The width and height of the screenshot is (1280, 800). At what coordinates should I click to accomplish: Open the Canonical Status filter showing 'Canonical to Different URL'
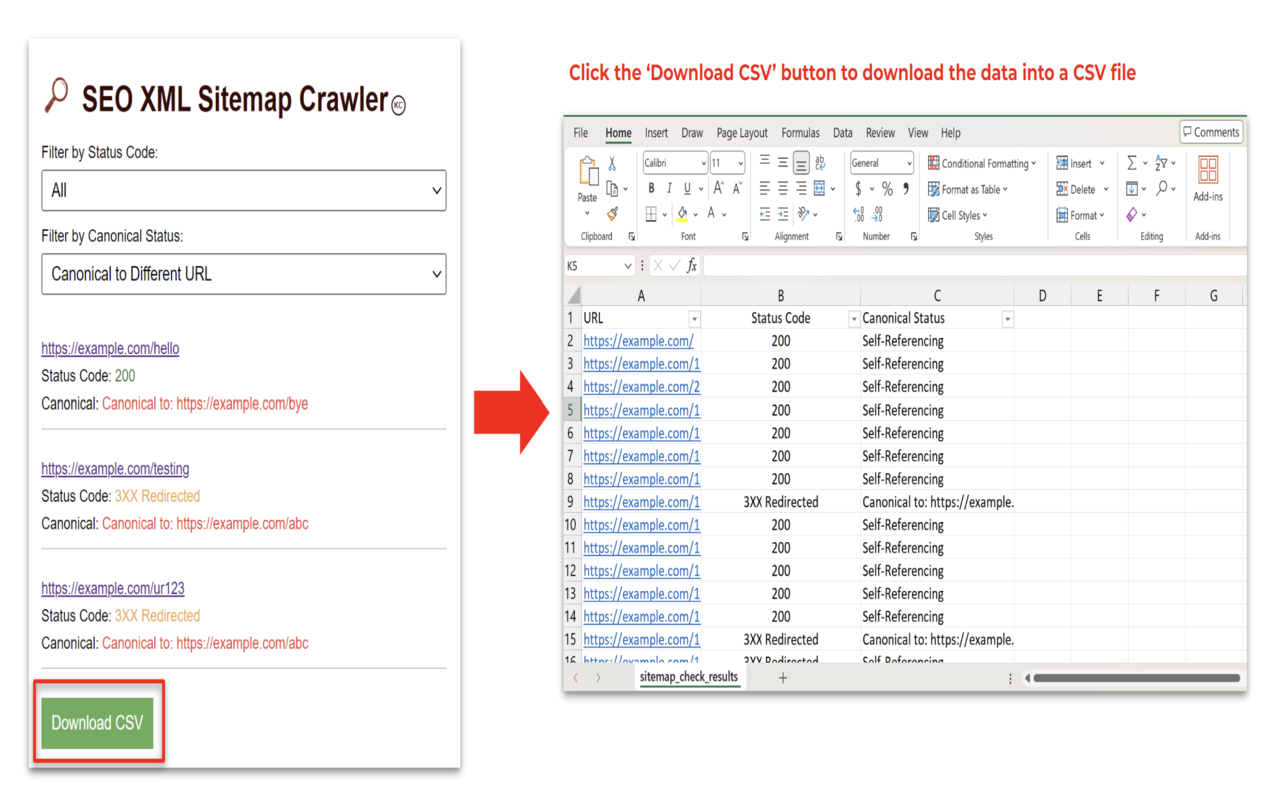243,273
